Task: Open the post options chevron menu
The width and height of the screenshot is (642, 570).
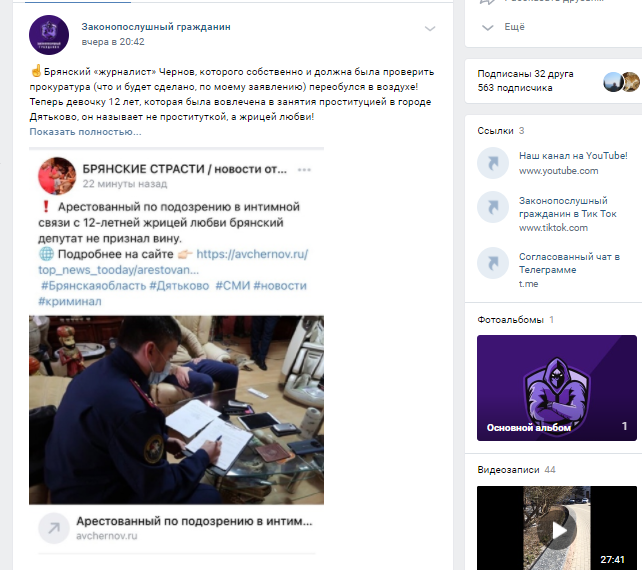Action: coord(430,29)
